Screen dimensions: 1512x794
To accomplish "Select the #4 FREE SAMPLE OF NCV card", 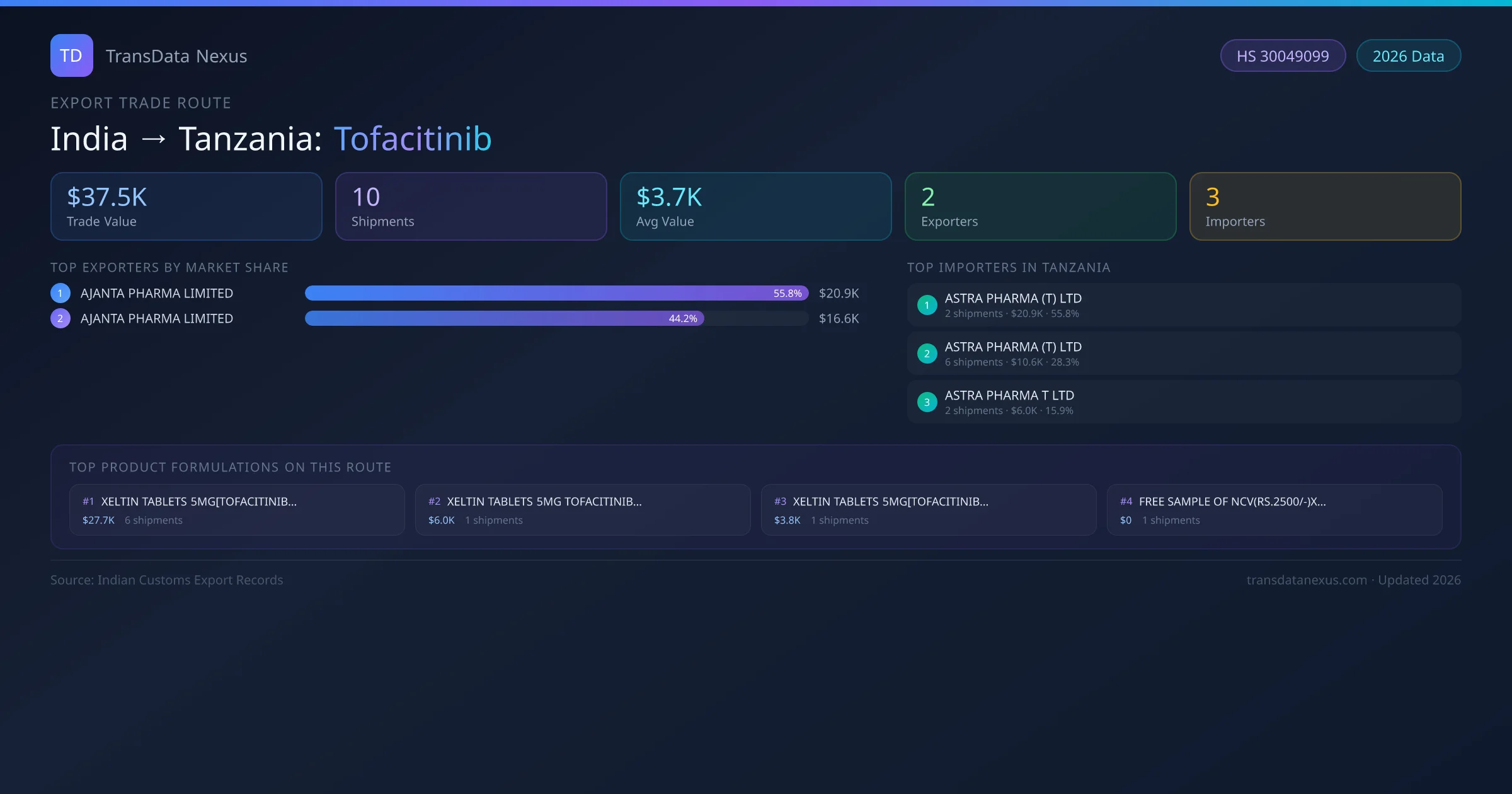I will [x=1274, y=510].
